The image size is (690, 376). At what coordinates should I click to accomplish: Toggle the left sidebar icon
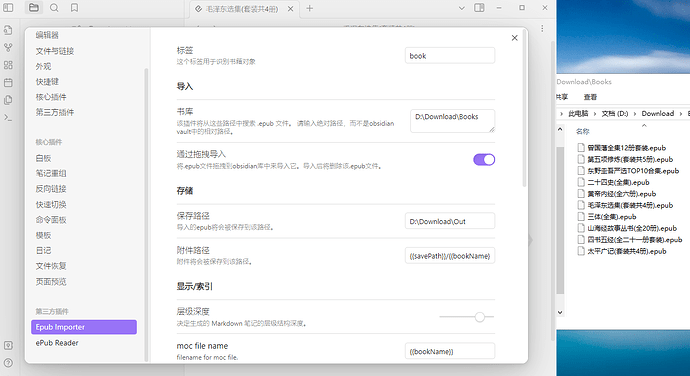coord(8,8)
